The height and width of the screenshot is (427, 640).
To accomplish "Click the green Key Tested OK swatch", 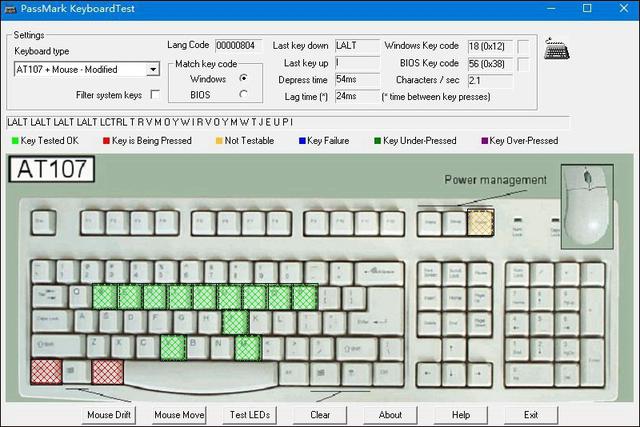I will (15, 141).
